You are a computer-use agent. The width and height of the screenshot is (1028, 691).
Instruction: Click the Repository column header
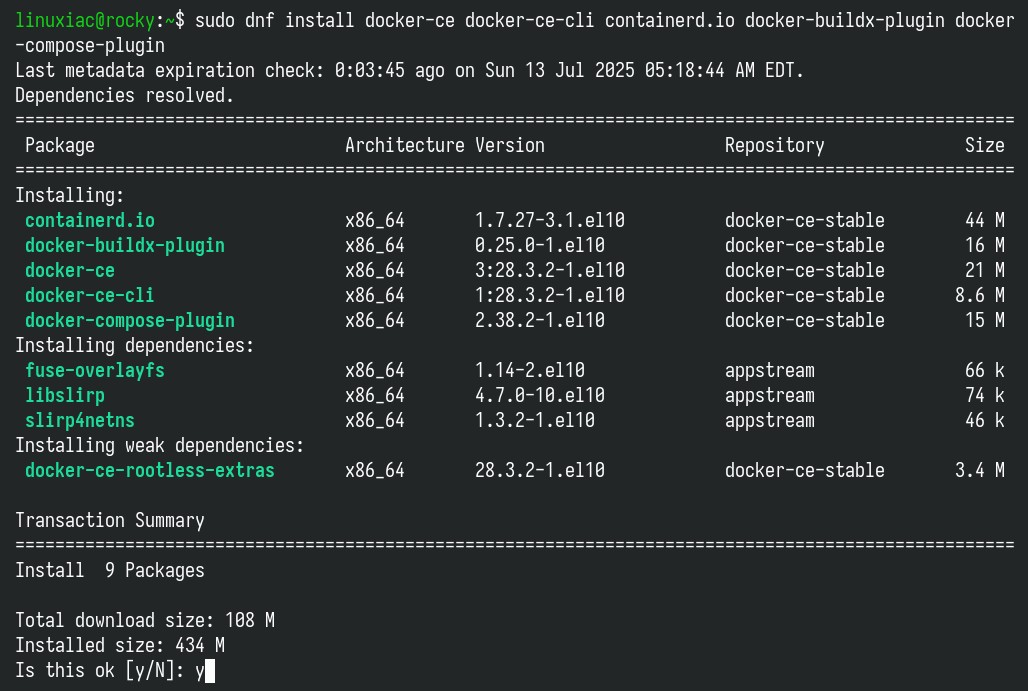coord(774,146)
